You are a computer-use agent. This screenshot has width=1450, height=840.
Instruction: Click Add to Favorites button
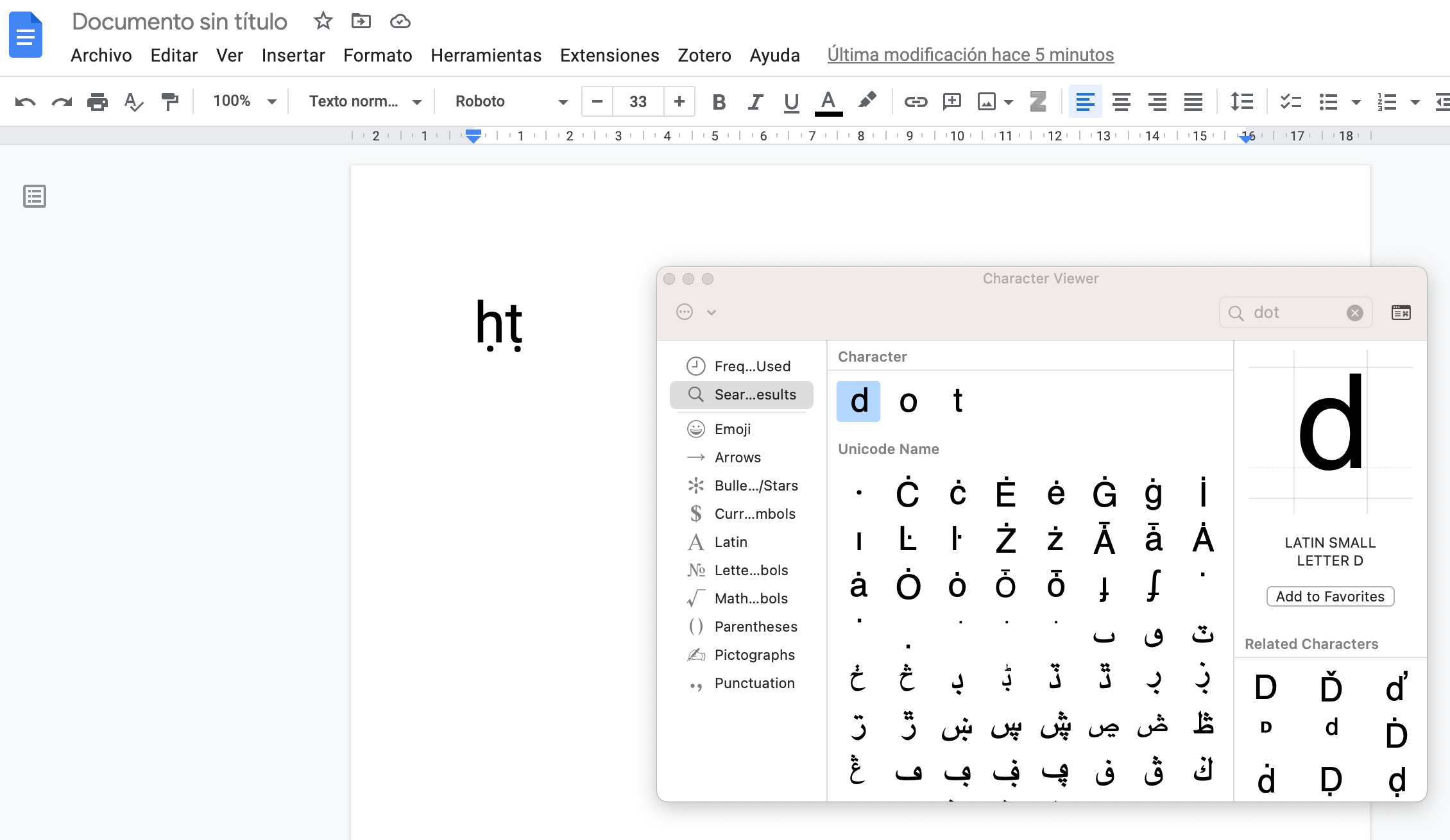[1330, 596]
